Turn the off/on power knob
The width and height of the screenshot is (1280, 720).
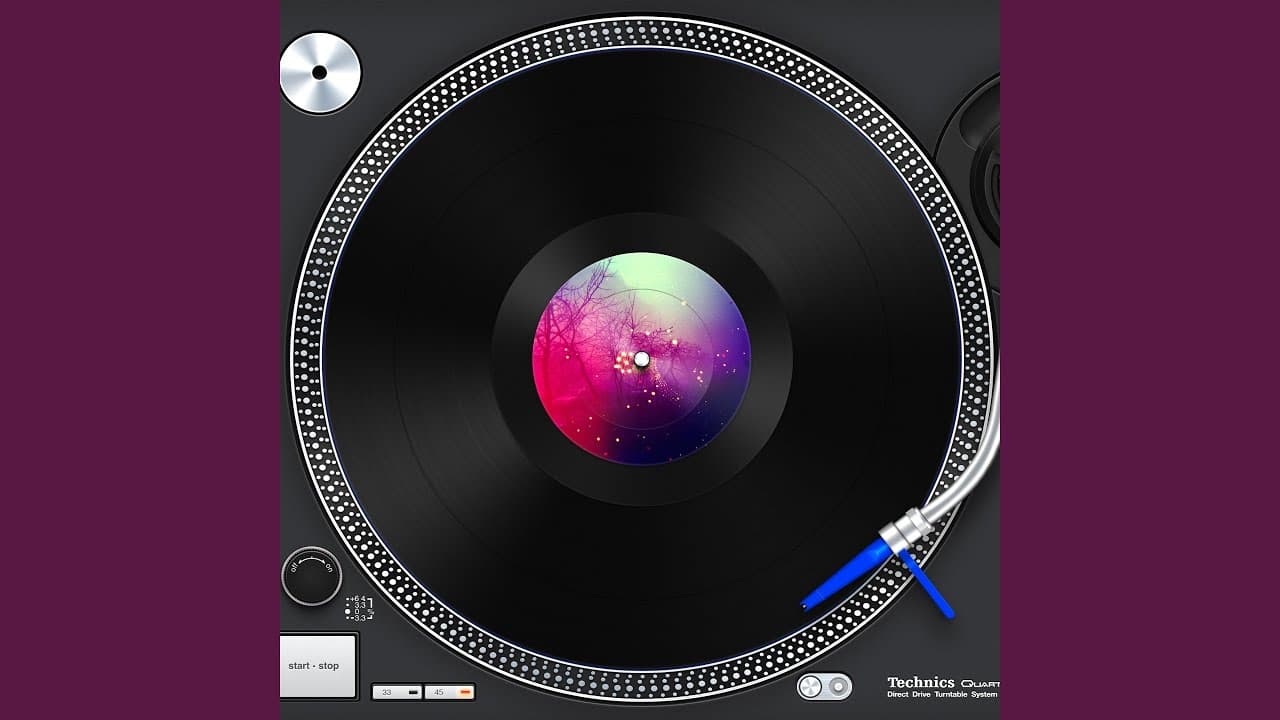[x=311, y=576]
